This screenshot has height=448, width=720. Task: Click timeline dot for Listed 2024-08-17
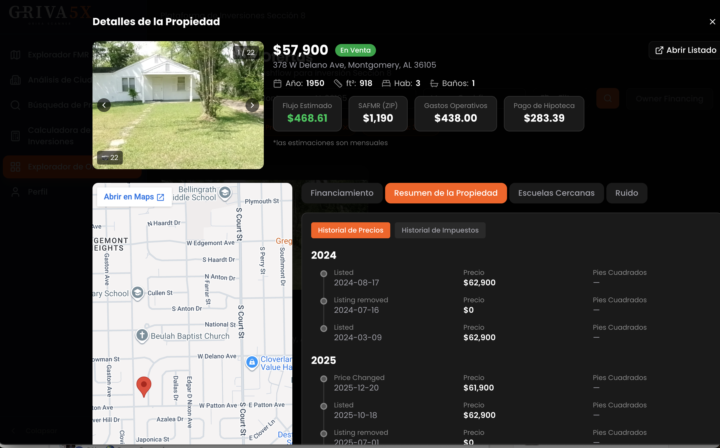coord(324,274)
